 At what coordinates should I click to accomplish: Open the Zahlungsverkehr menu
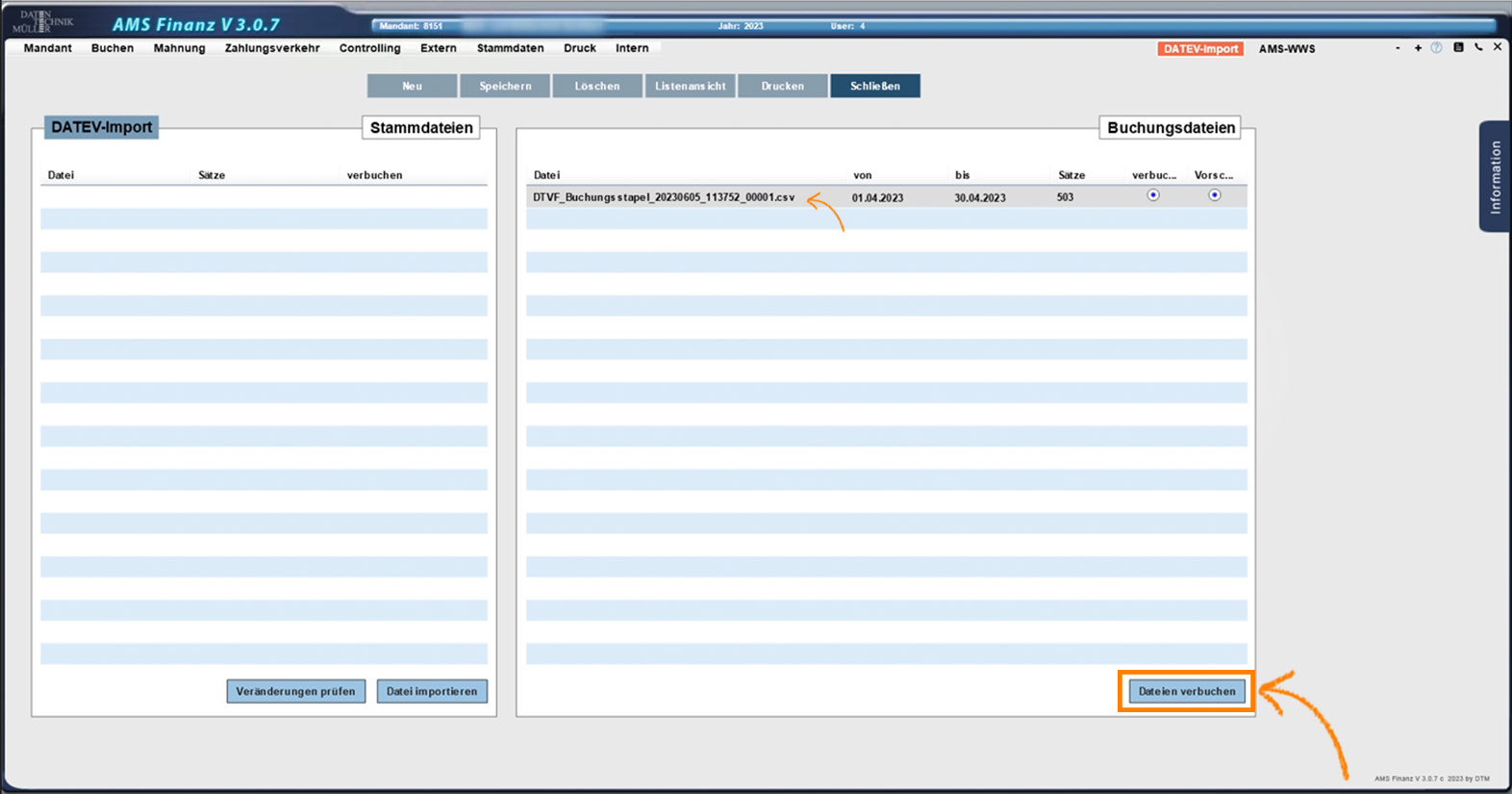coord(272,48)
